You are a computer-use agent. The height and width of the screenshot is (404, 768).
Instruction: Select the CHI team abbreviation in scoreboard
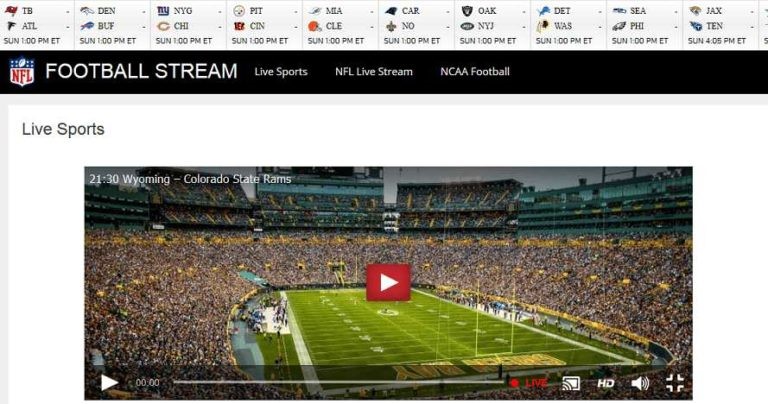pyautogui.click(x=181, y=26)
